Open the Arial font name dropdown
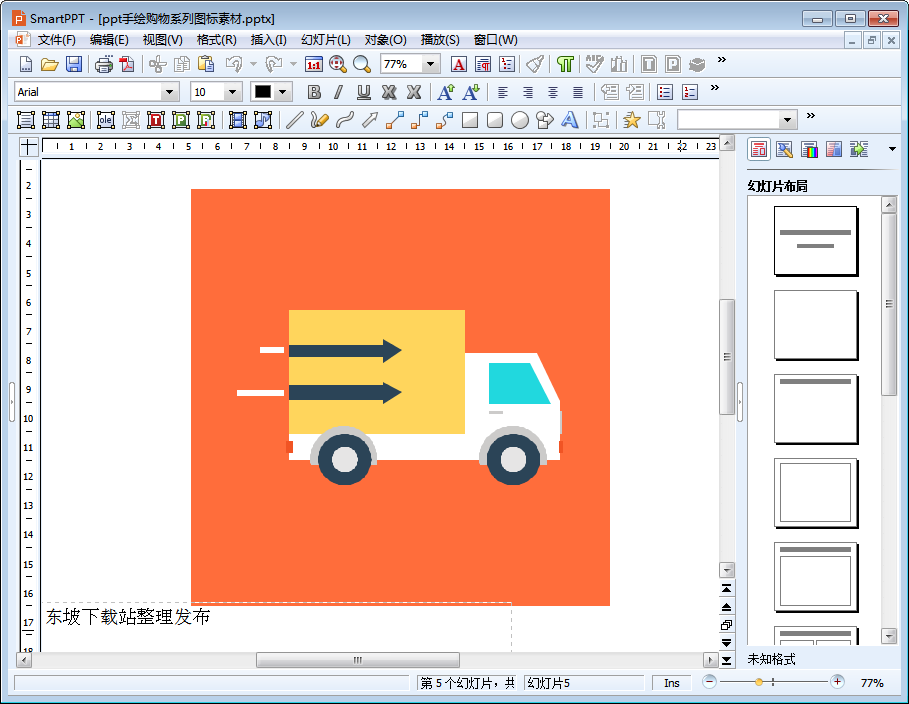This screenshot has height=704, width=909. click(x=170, y=92)
